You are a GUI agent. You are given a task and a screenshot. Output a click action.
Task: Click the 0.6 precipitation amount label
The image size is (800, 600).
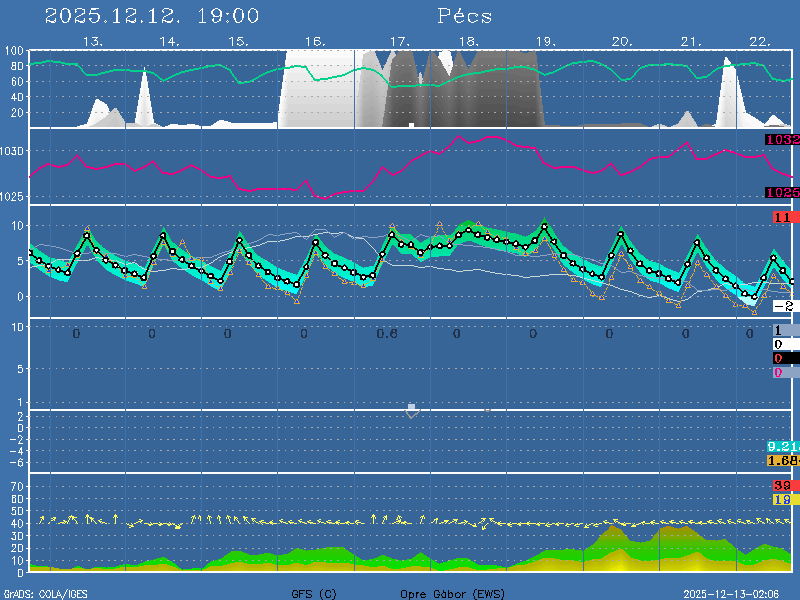(x=387, y=334)
